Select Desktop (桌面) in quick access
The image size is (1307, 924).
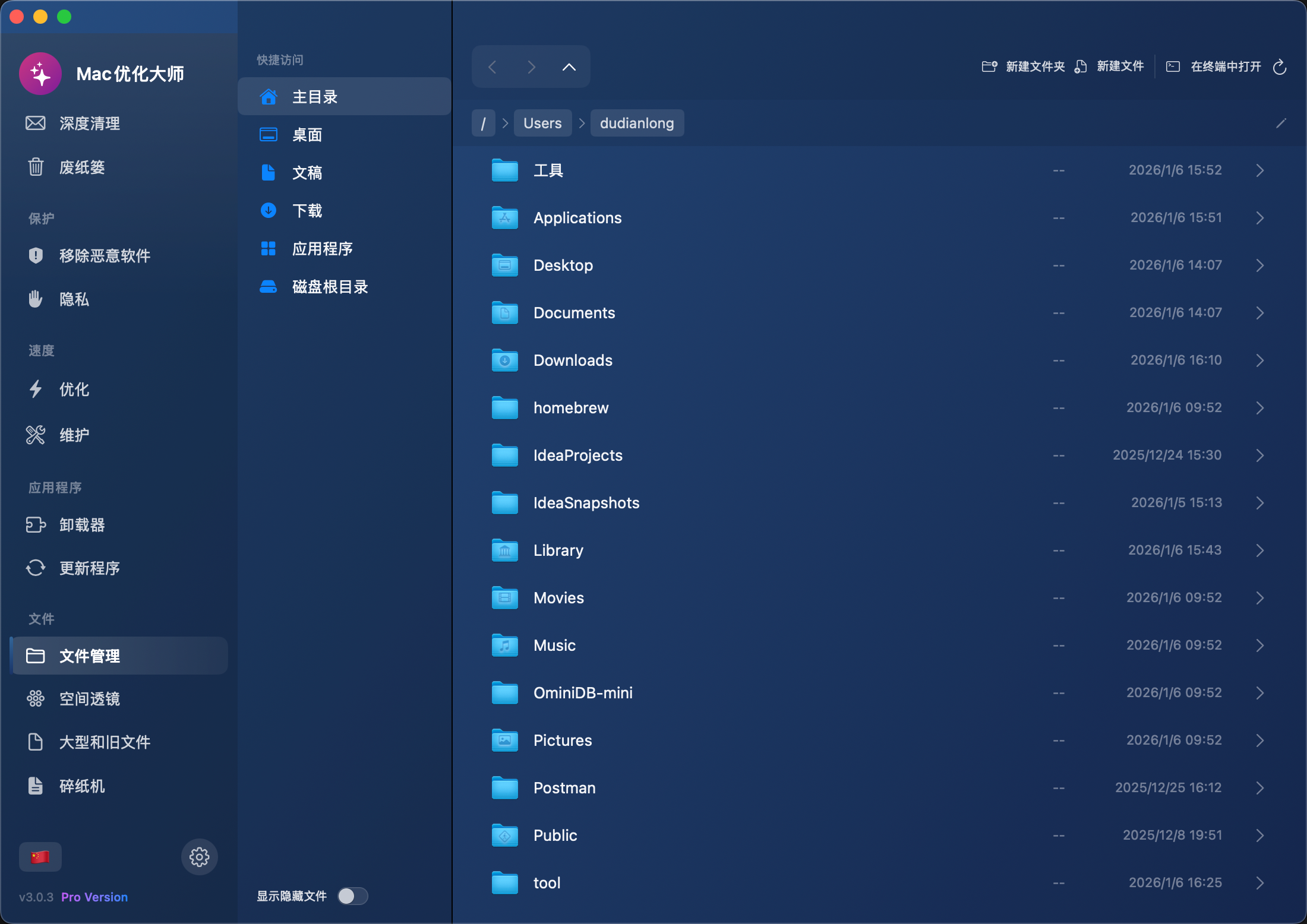point(307,135)
